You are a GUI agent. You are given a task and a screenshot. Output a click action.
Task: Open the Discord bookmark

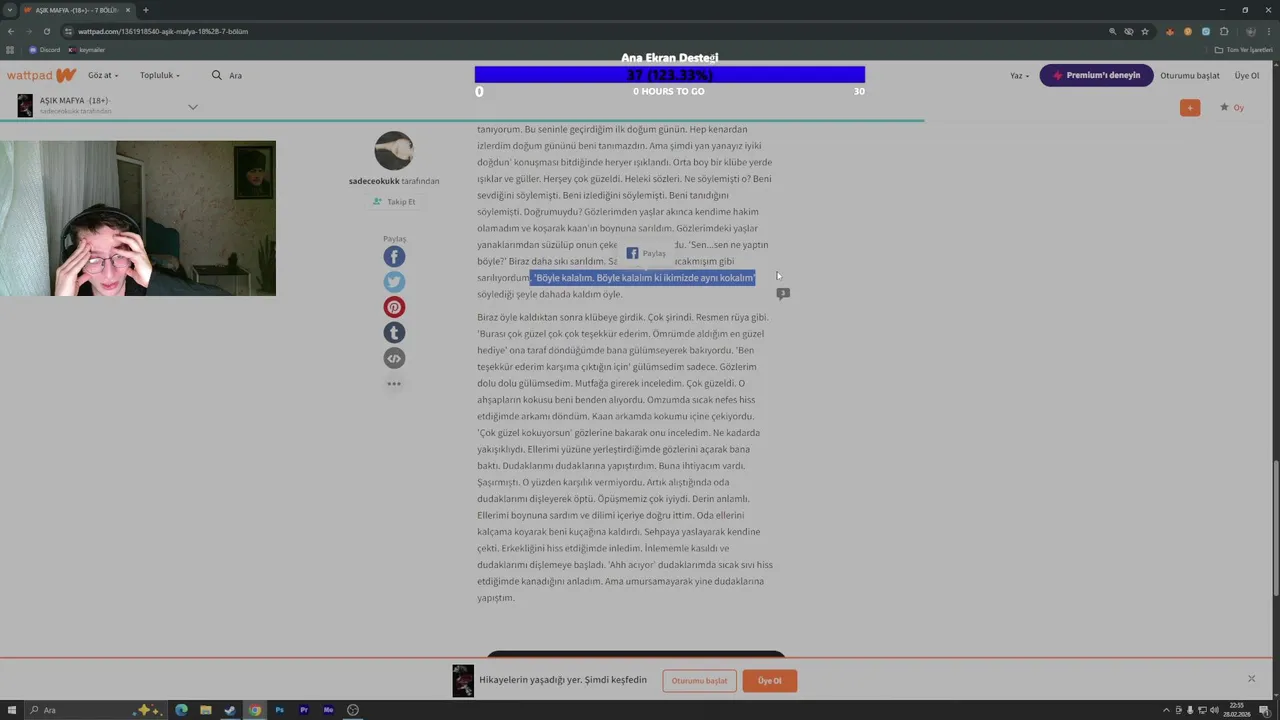tap(44, 49)
